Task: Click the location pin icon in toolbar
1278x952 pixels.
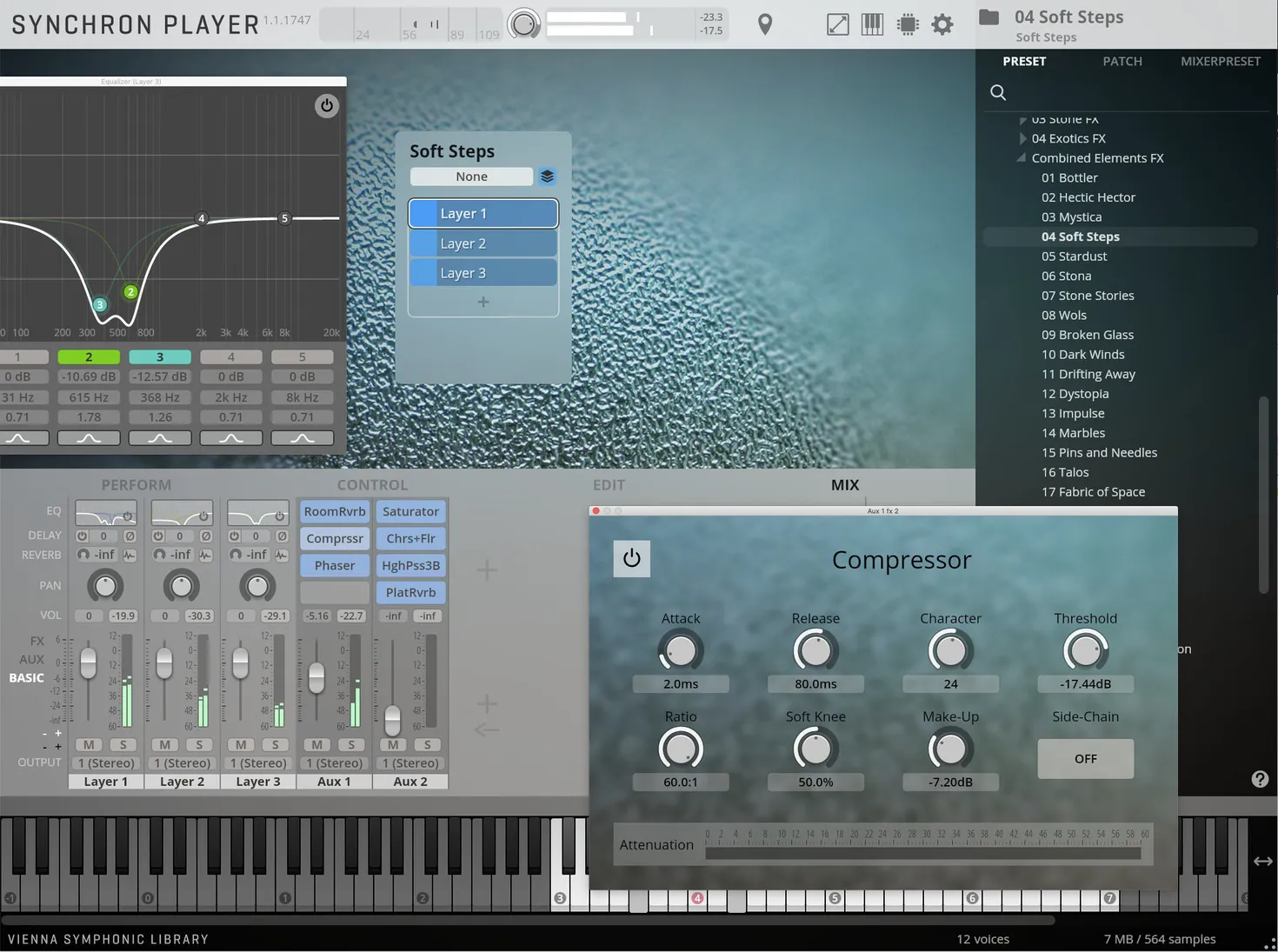Action: click(x=764, y=23)
